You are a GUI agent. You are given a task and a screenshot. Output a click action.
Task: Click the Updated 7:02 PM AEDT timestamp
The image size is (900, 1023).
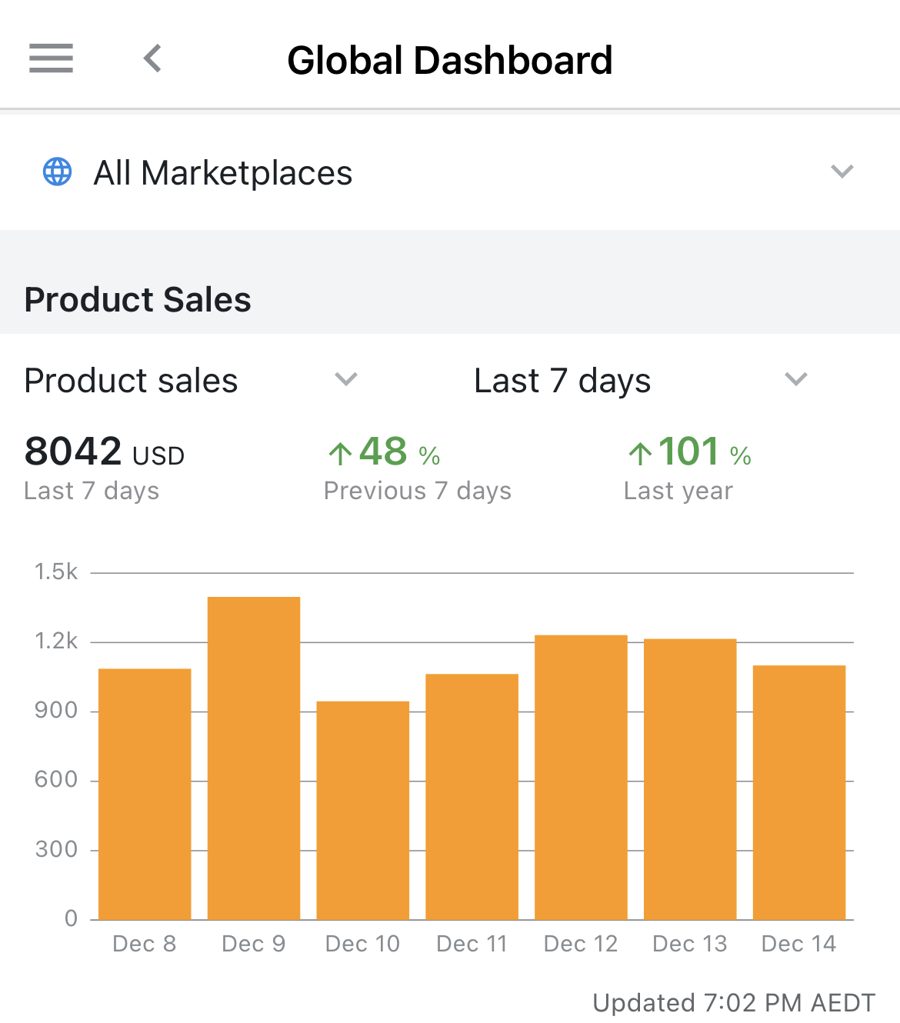pyautogui.click(x=734, y=1002)
